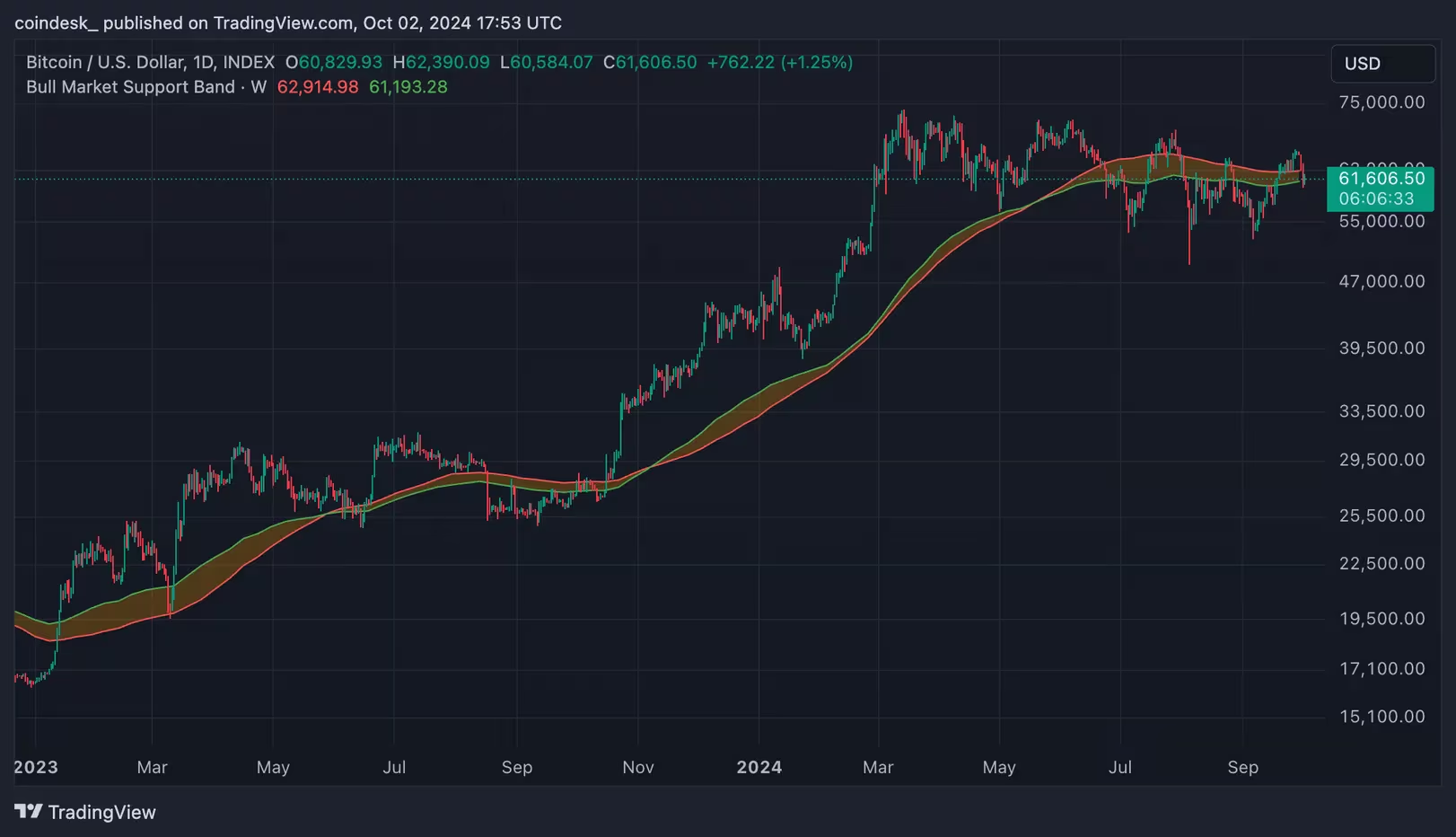The width and height of the screenshot is (1456, 837).
Task: Click the INDEX exchange label
Action: [x=249, y=62]
